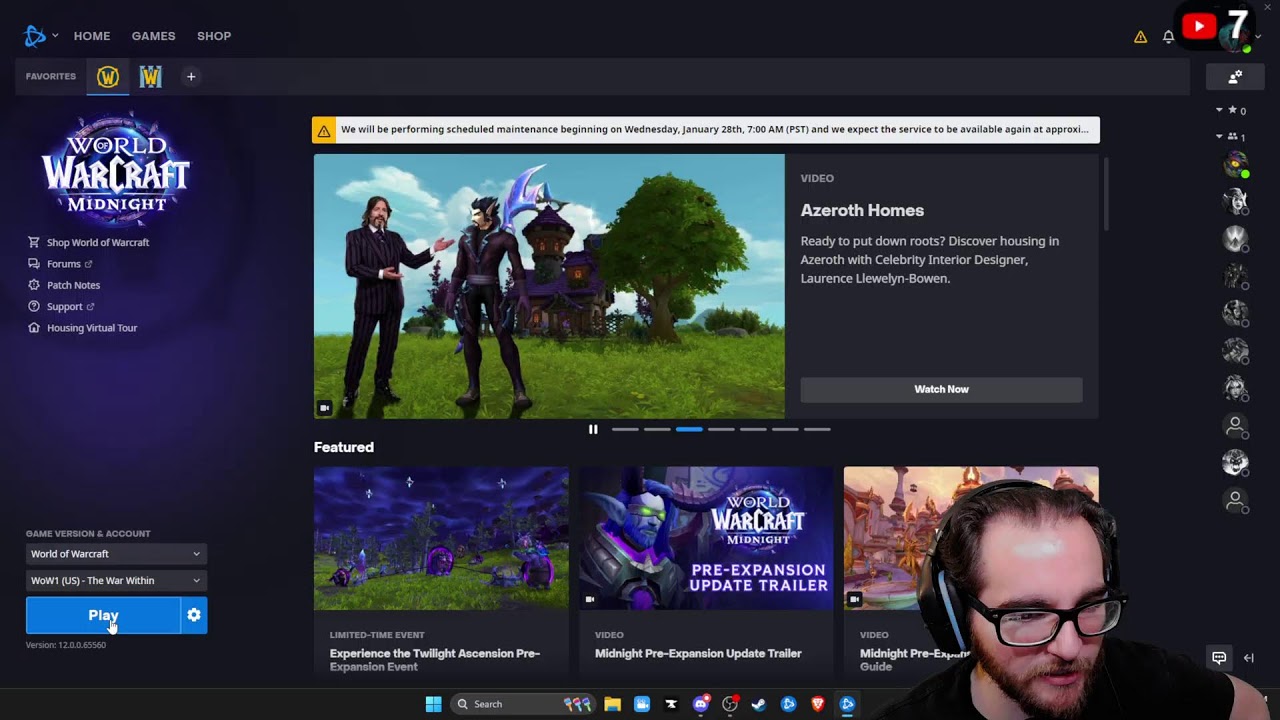The height and width of the screenshot is (720, 1280).
Task: Select the World of Warcraft favorites tab icon
Action: click(108, 76)
